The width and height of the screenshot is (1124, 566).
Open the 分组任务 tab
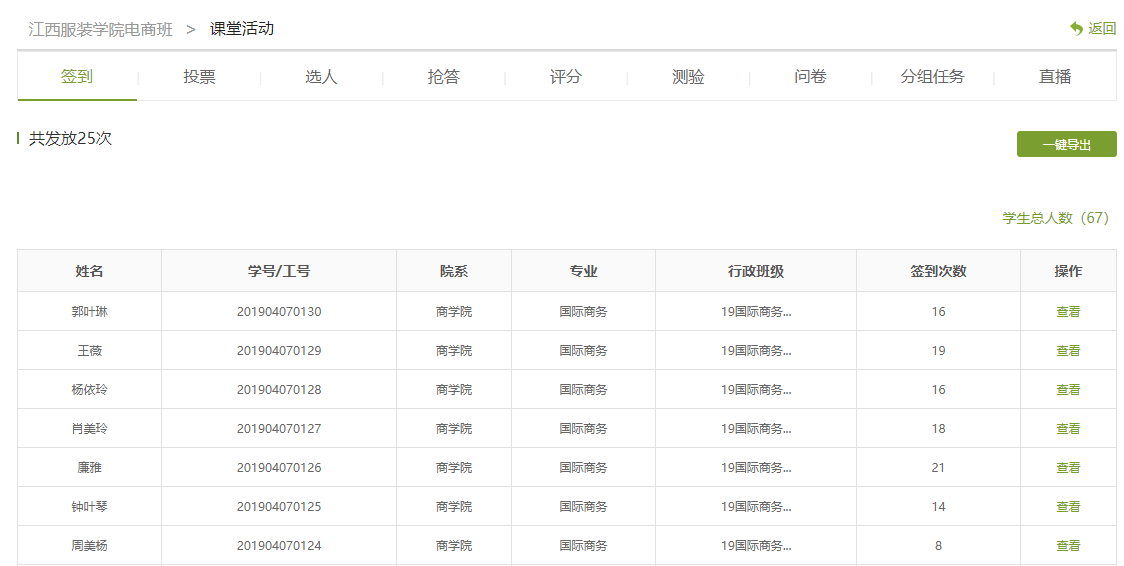(x=932, y=77)
